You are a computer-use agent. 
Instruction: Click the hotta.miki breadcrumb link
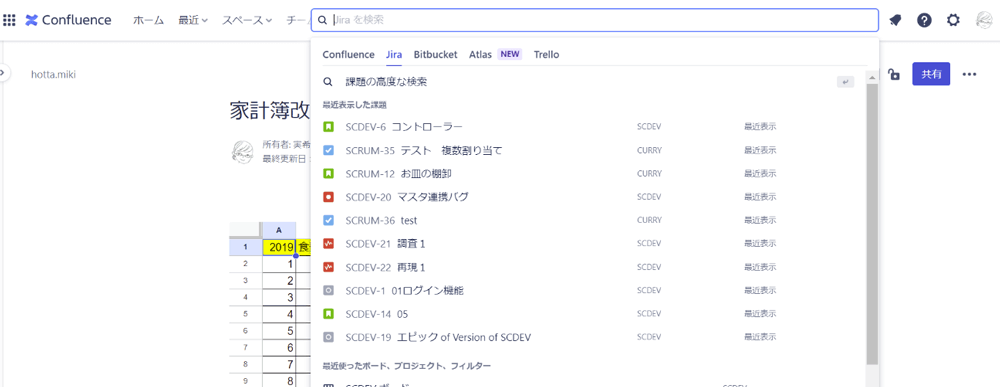(x=54, y=75)
